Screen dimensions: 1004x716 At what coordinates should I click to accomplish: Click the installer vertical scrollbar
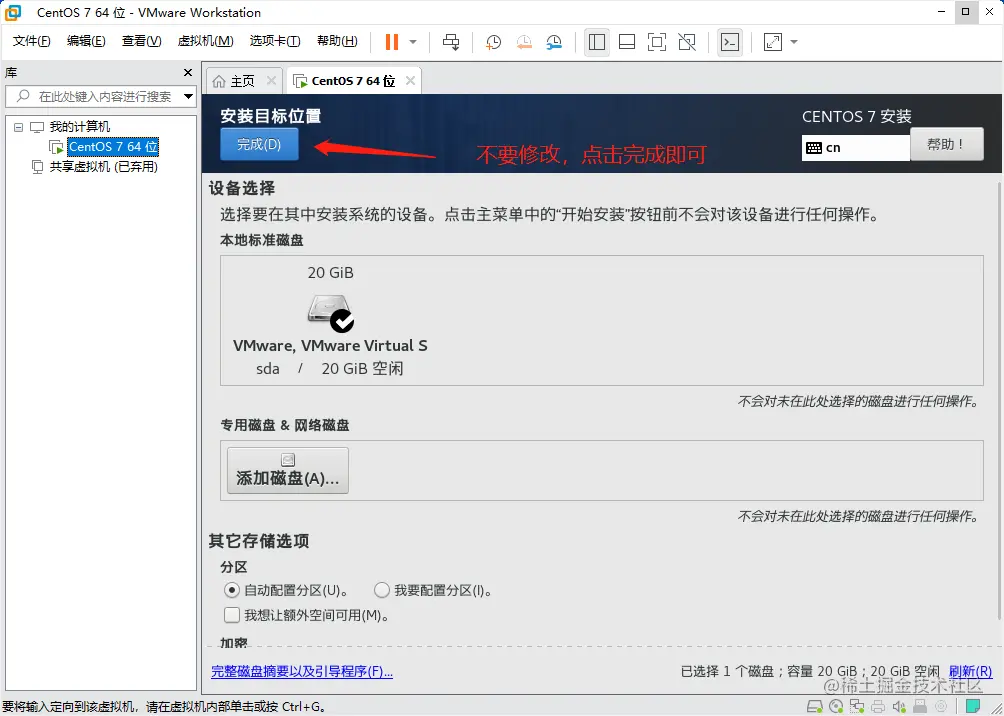998,400
